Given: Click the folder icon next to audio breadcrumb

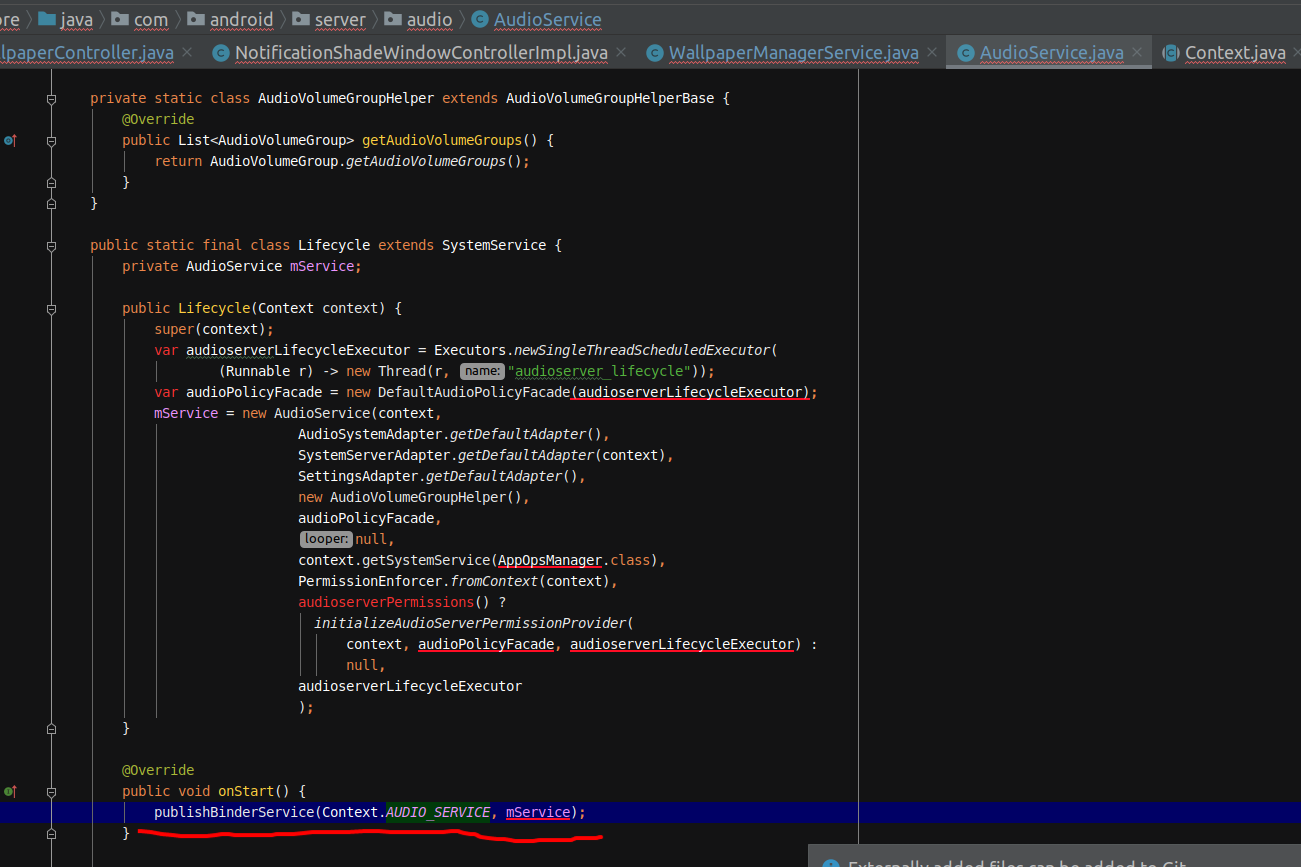Looking at the screenshot, I should pos(392,19).
